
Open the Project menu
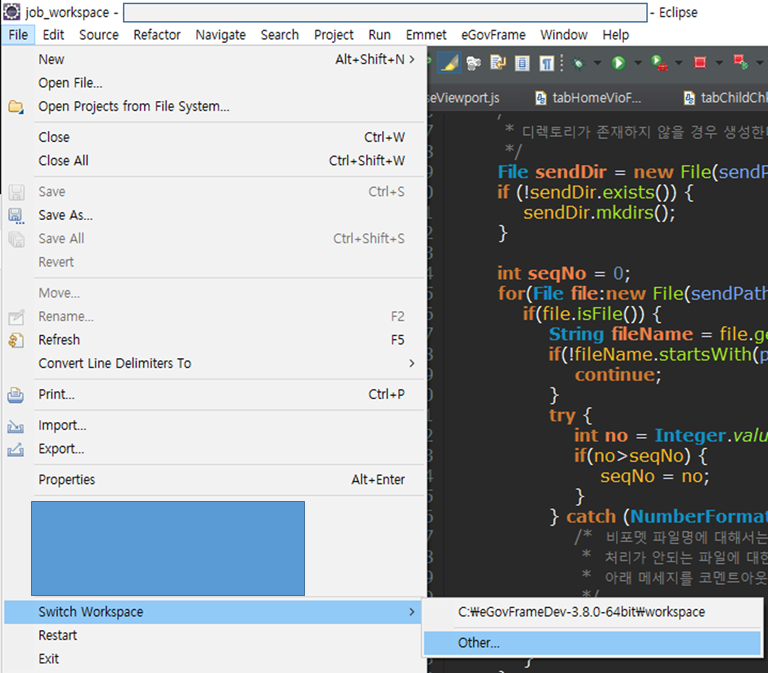334,35
